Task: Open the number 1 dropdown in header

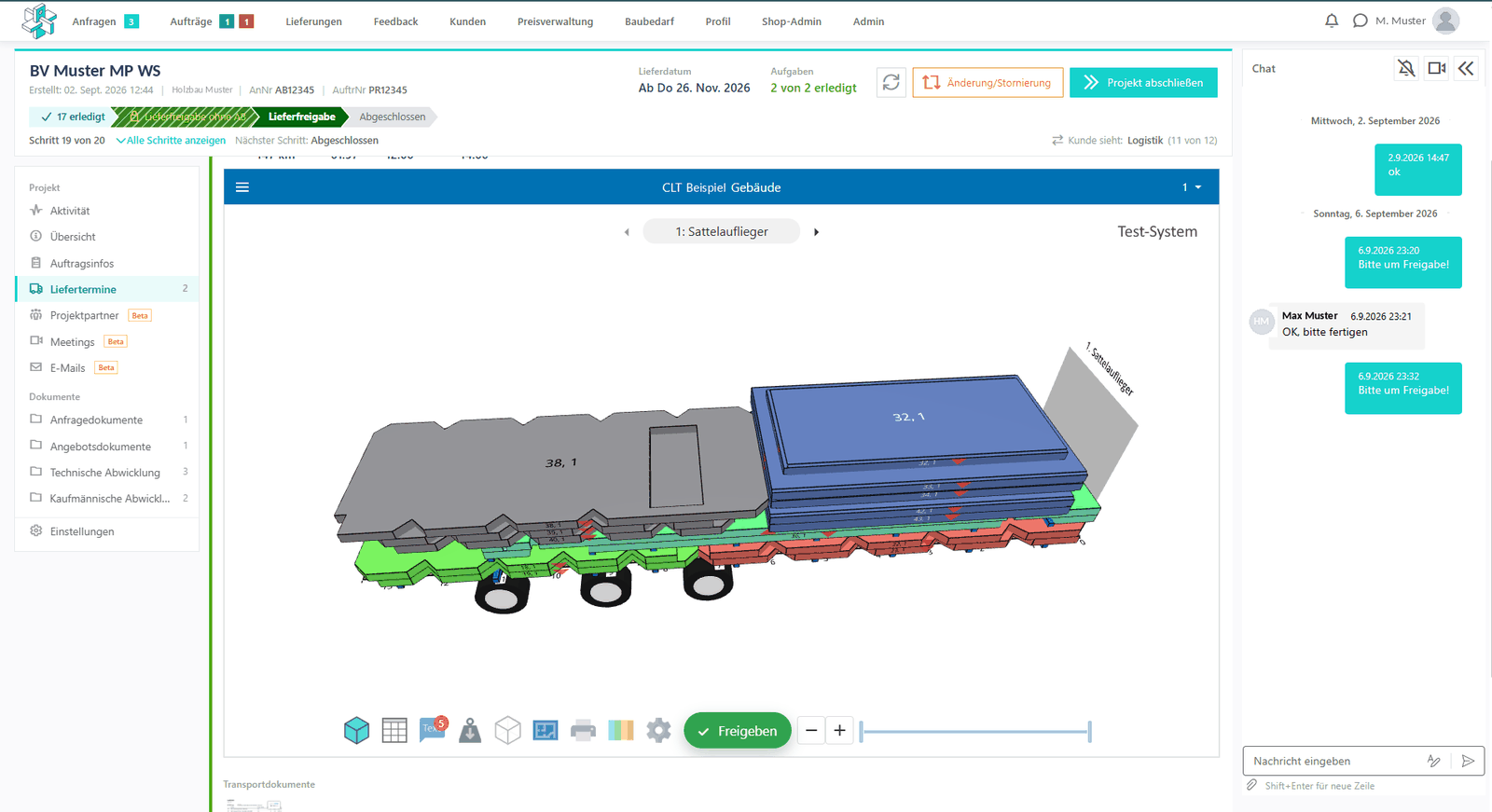Action: 1192,187
